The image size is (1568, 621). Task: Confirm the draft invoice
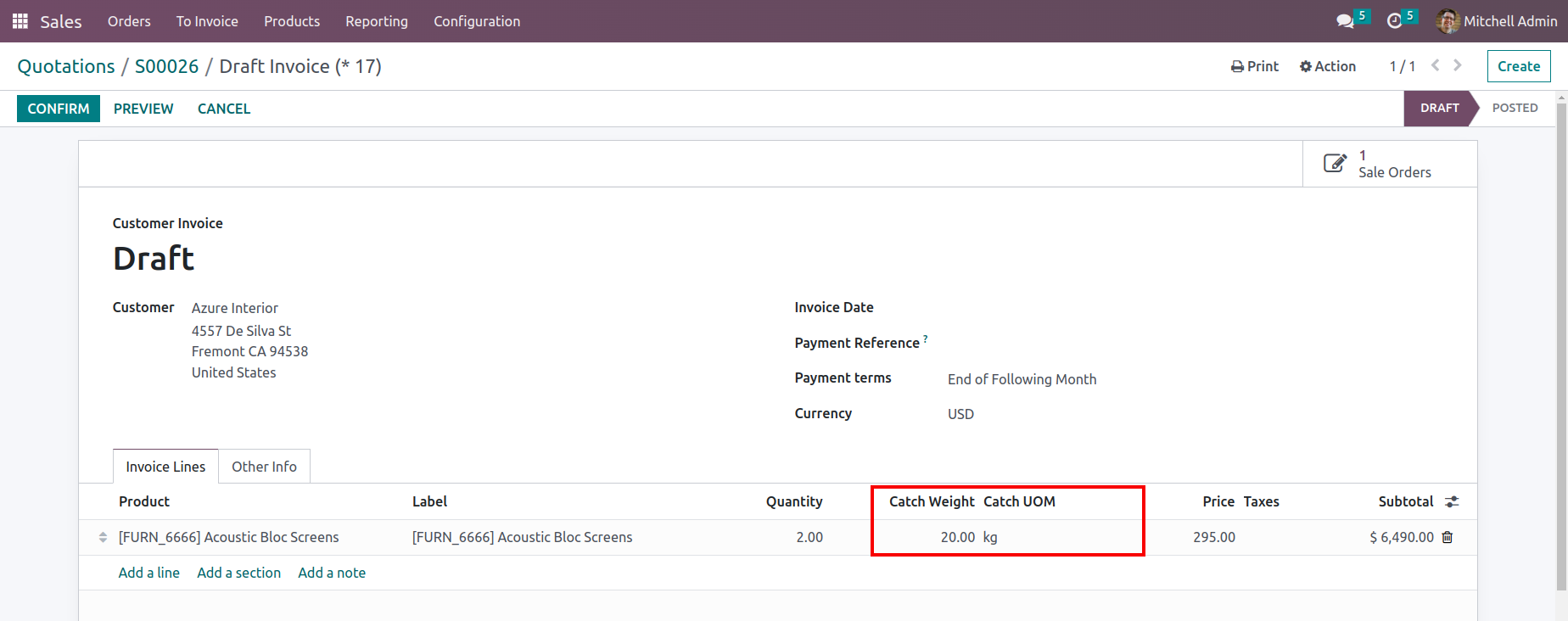[x=59, y=109]
